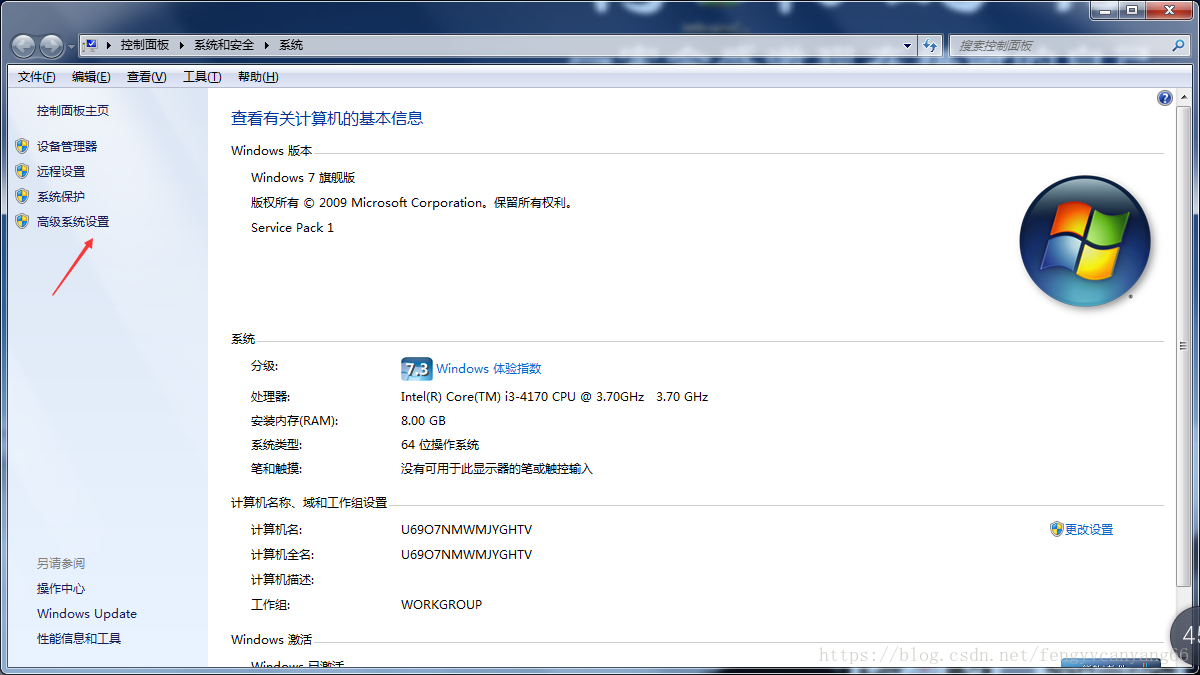Click the Back navigation arrow button
The height and width of the screenshot is (675, 1200).
[24, 45]
